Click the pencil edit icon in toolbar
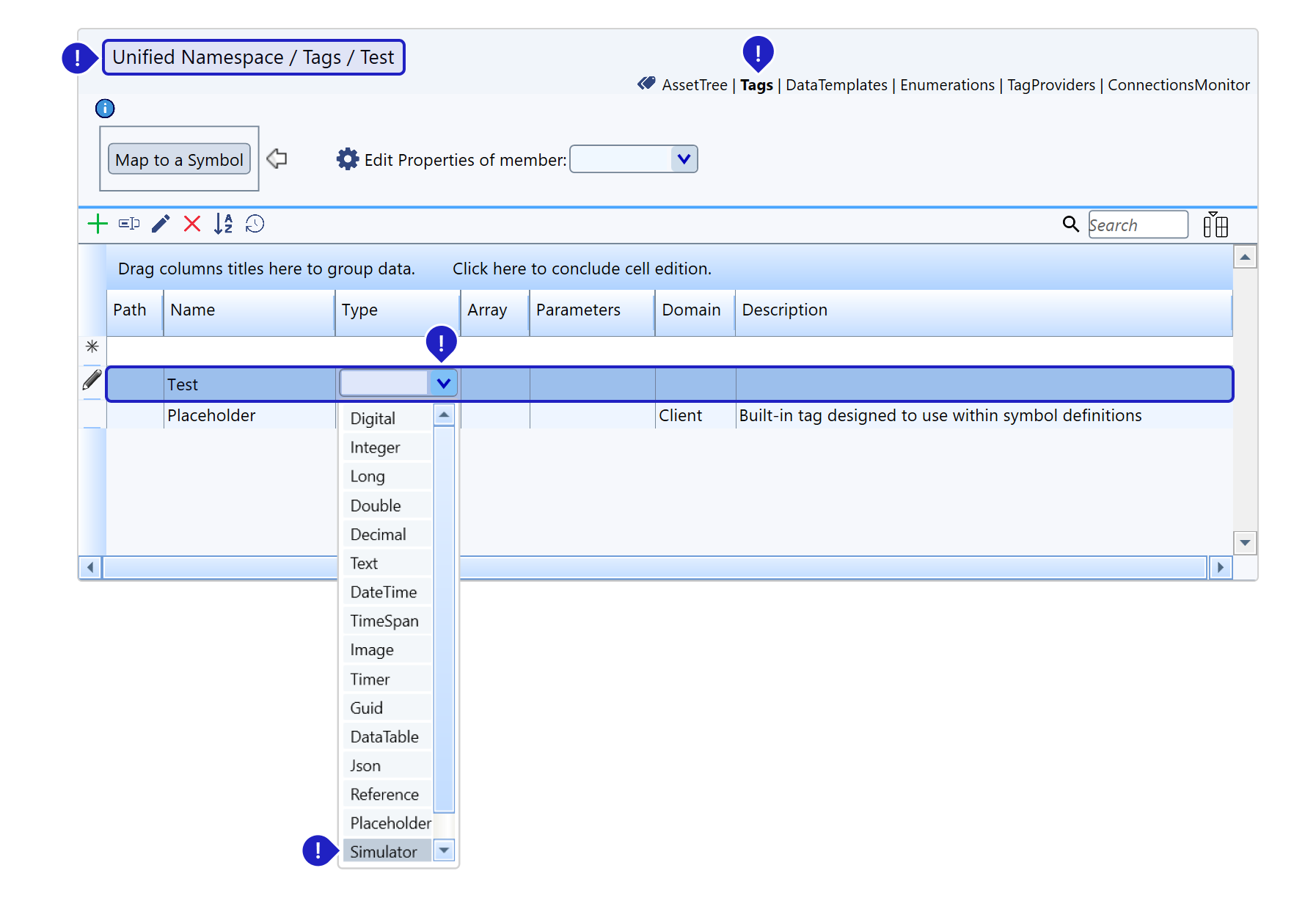The height and width of the screenshot is (901, 1316). coord(161,224)
